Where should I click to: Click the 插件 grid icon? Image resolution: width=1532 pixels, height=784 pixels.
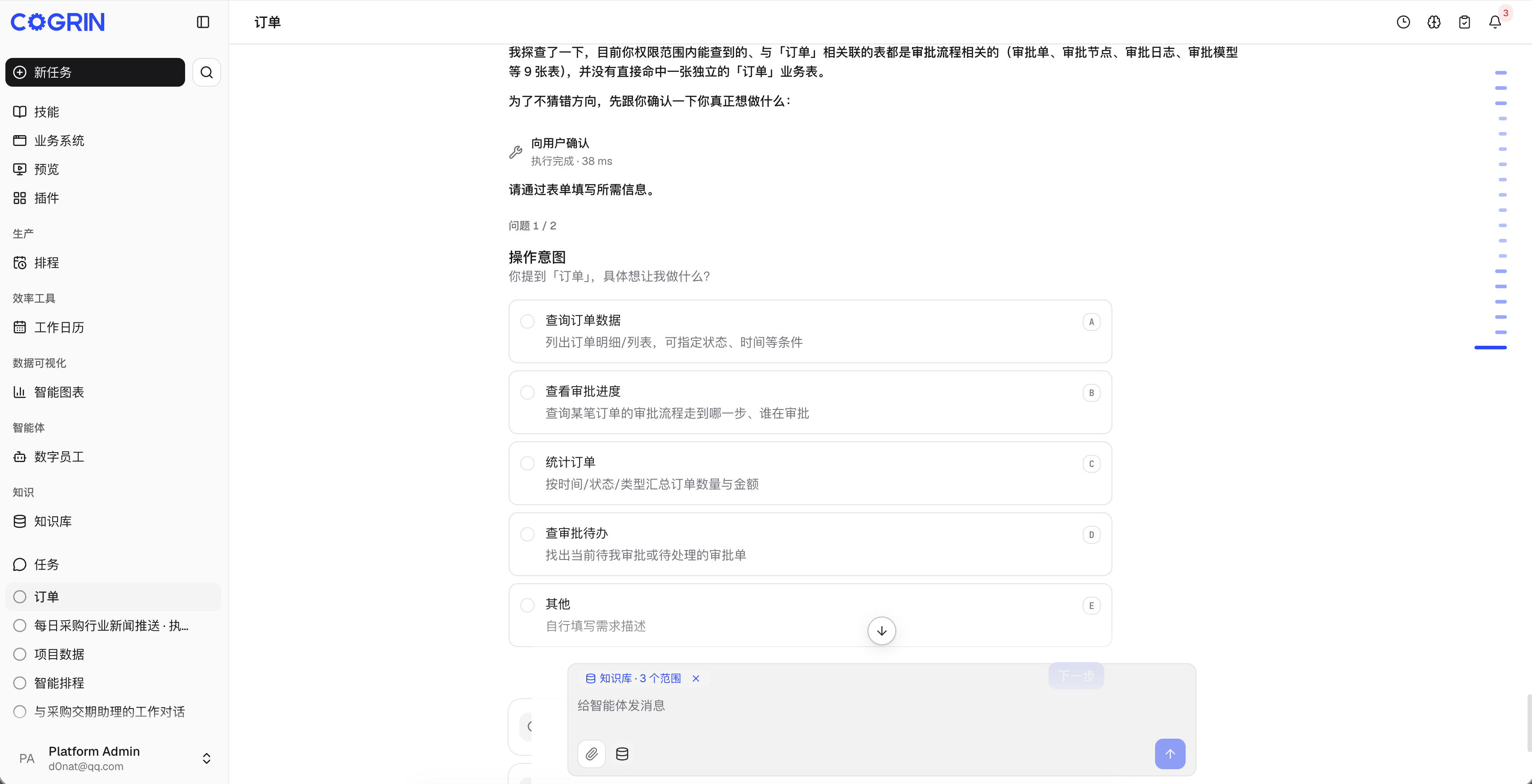[20, 198]
